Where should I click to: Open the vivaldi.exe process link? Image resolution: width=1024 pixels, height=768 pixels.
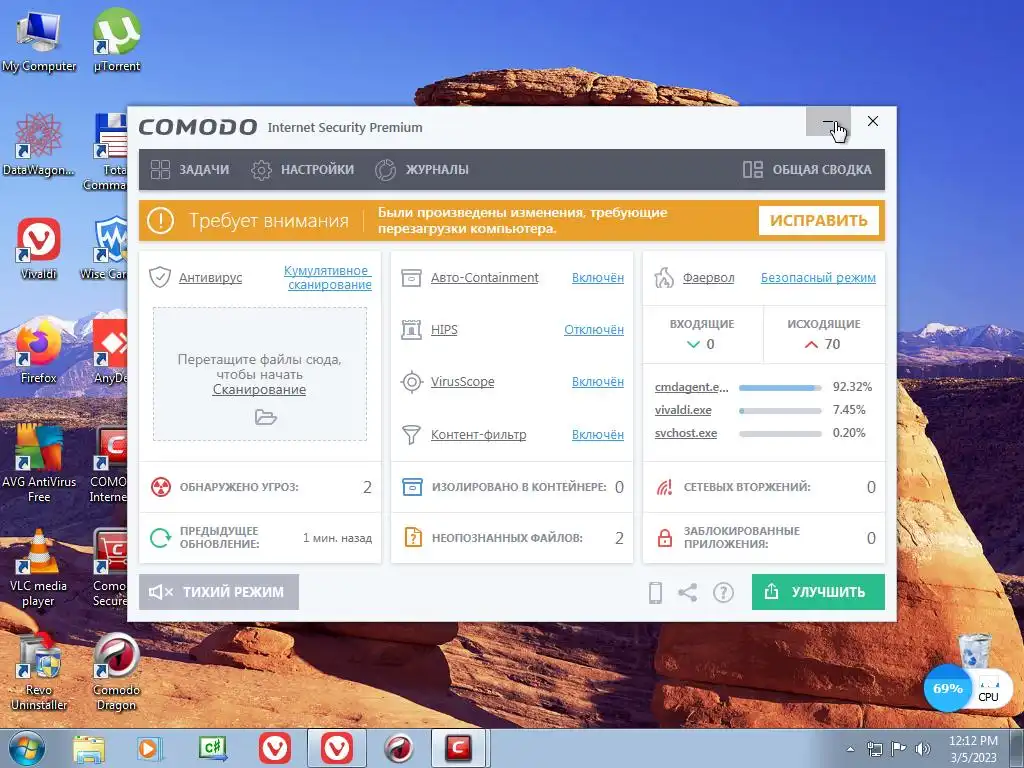[683, 410]
